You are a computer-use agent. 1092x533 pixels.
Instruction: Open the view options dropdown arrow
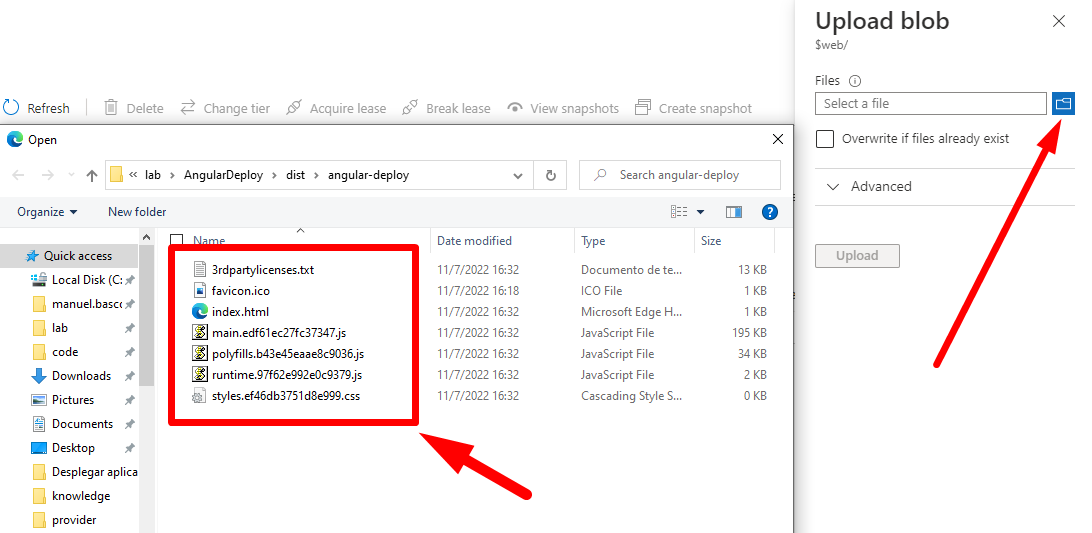[700, 212]
